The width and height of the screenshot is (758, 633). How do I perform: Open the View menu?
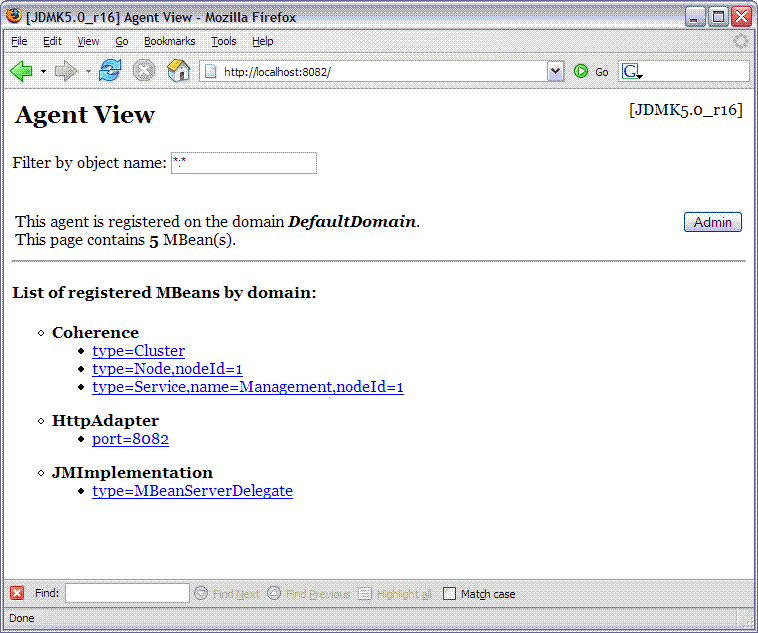tap(88, 42)
